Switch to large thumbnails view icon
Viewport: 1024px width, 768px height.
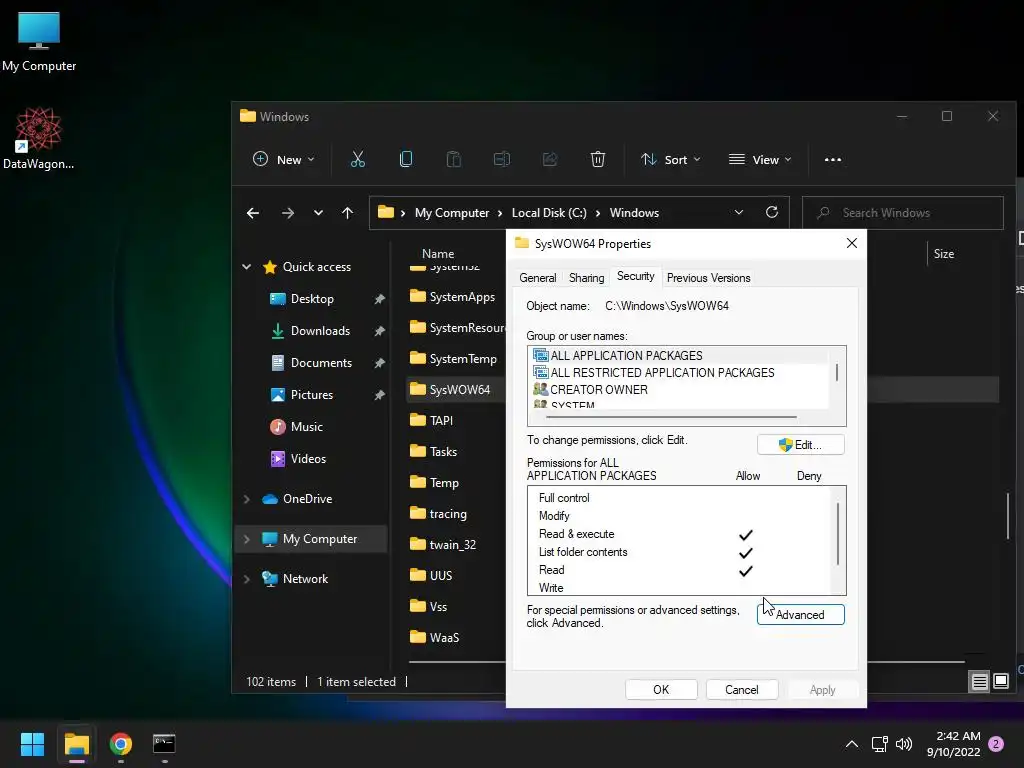pyautogui.click(x=1001, y=682)
